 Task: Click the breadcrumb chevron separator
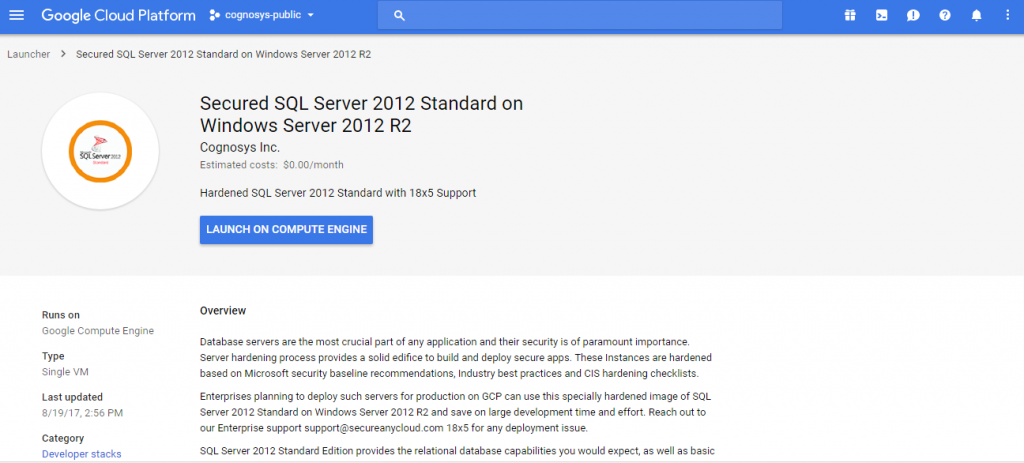click(x=63, y=54)
